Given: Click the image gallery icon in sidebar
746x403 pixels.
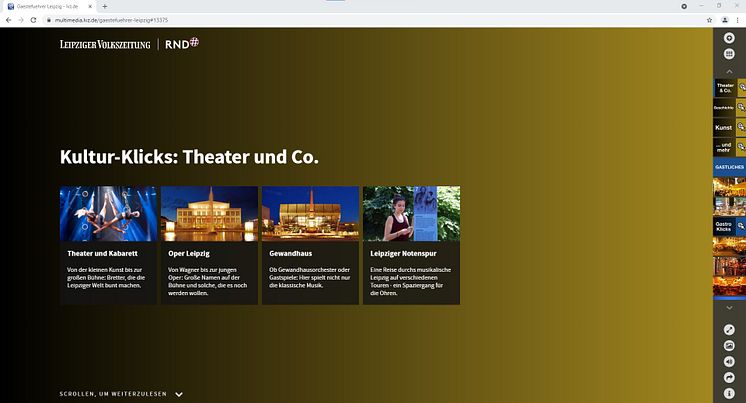Looking at the screenshot, I should click(x=729, y=346).
